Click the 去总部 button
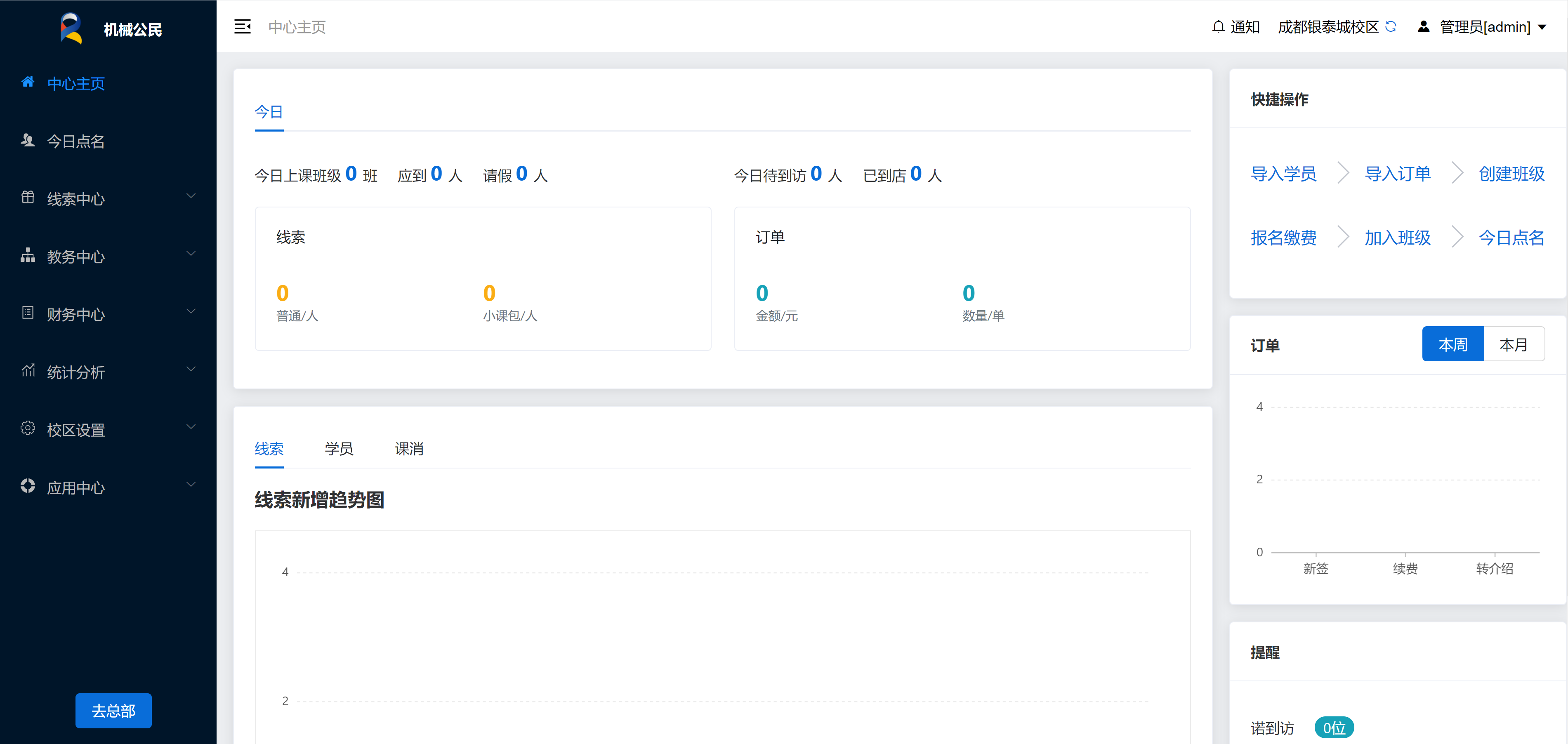Screen dimensions: 1568x744 click(x=113, y=711)
